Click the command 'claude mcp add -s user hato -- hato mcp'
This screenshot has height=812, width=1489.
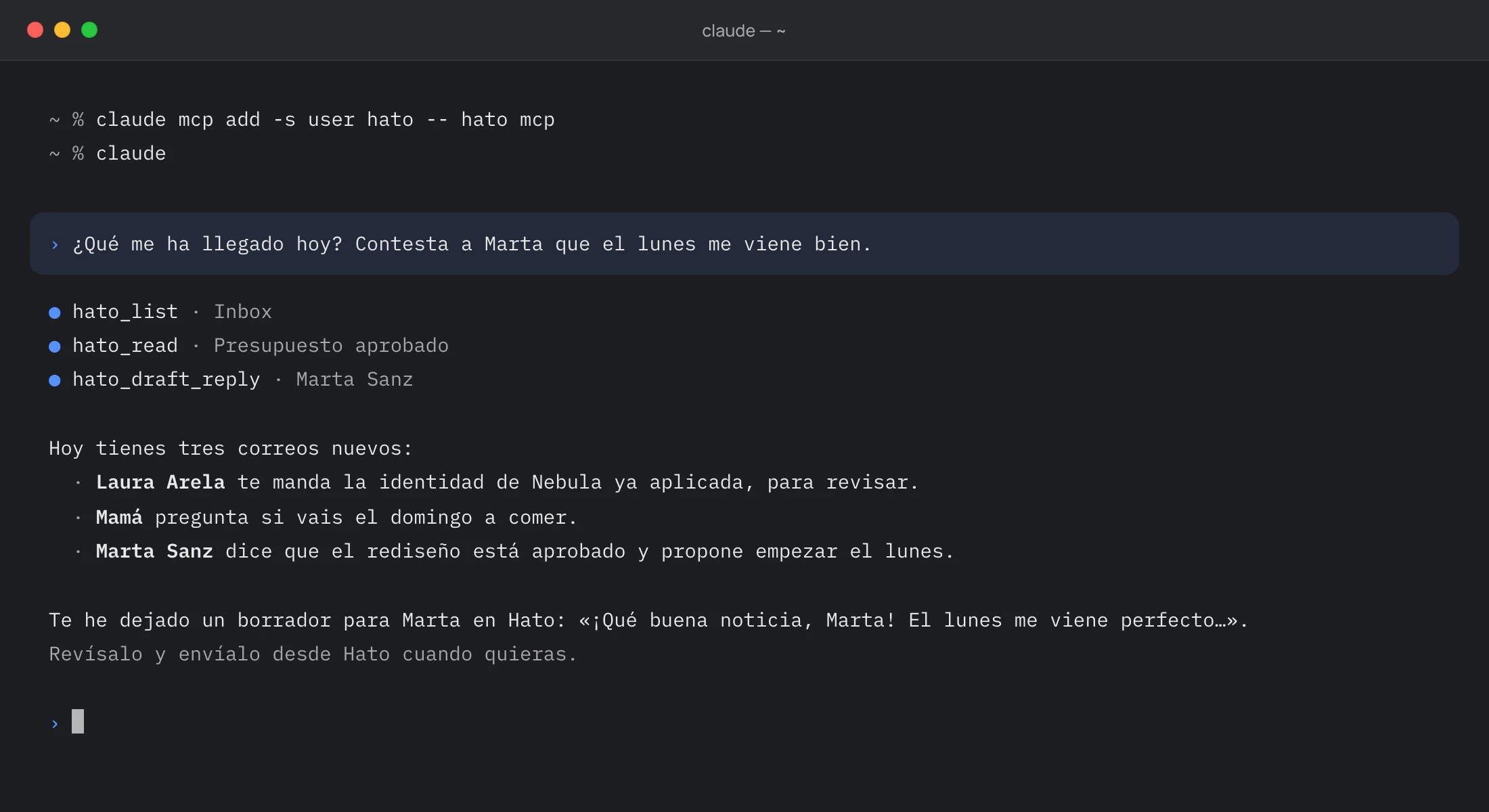(325, 120)
